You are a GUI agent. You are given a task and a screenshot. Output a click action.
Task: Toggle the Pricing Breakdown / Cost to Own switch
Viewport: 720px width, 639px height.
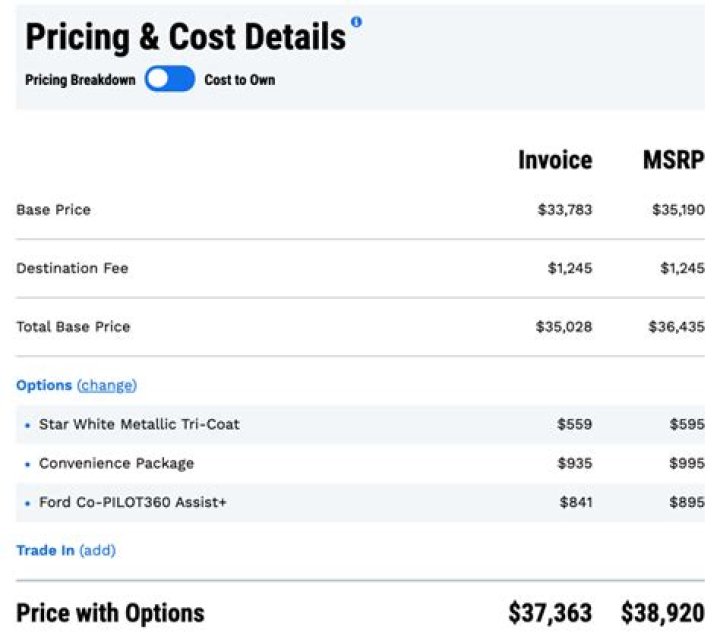click(170, 79)
